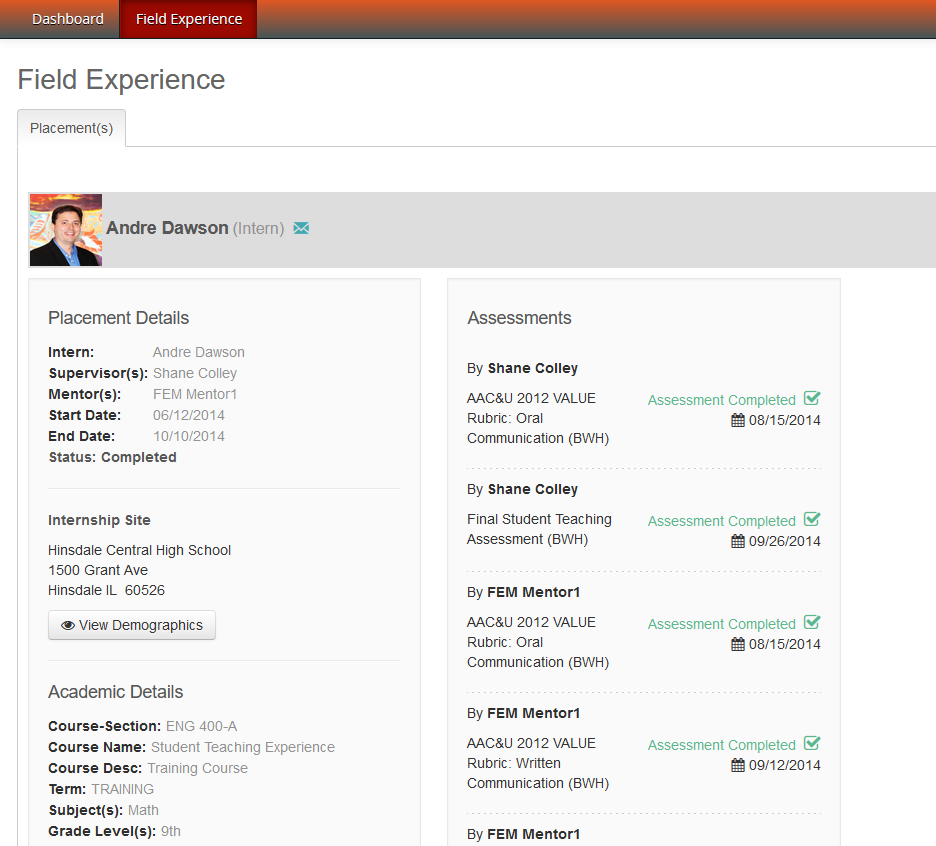Click the calendar icon next to 09/26/2014
This screenshot has width=936, height=846.
[738, 542]
